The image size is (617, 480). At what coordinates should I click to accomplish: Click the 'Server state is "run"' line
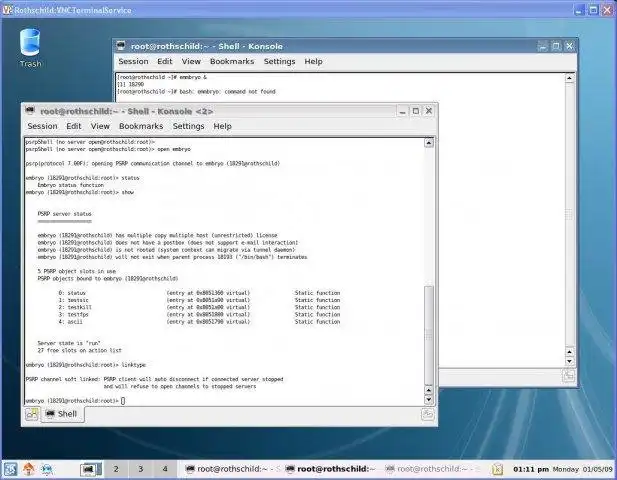pos(69,343)
